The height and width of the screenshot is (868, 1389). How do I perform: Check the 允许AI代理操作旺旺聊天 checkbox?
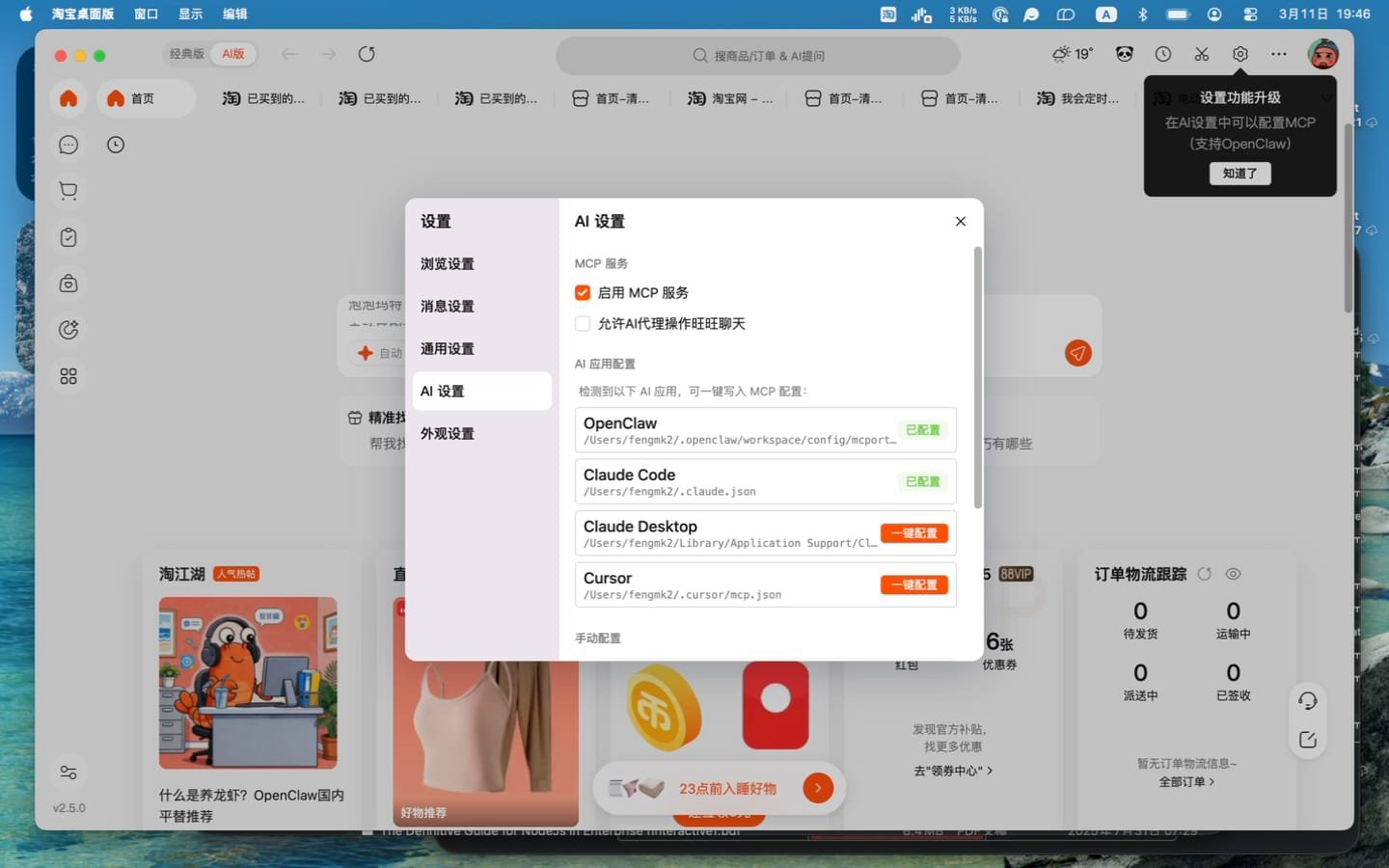[x=583, y=323]
